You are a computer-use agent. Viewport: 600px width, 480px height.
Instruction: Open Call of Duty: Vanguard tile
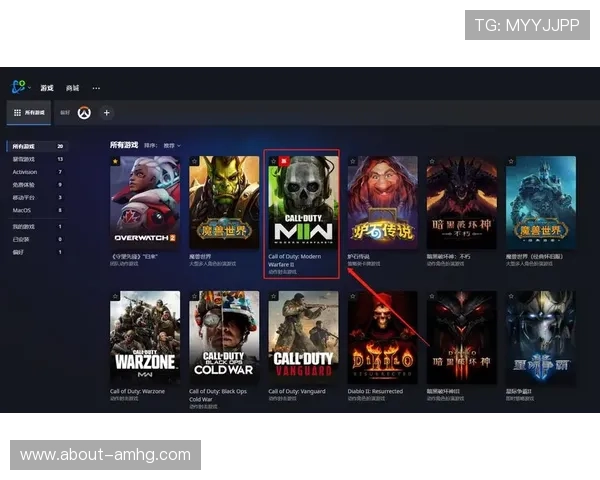tap(302, 337)
